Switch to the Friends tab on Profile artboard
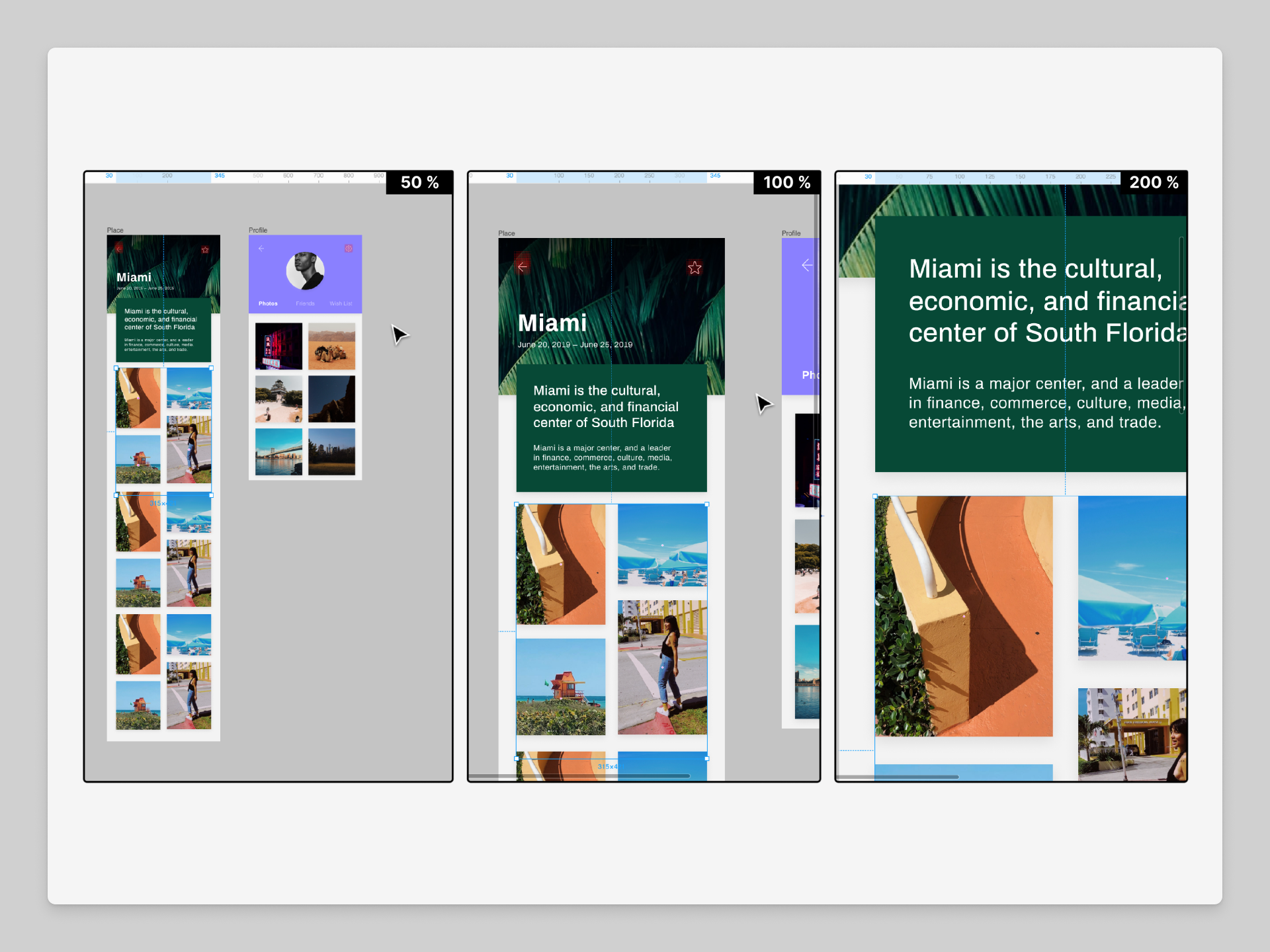The width and height of the screenshot is (1270, 952). (305, 303)
